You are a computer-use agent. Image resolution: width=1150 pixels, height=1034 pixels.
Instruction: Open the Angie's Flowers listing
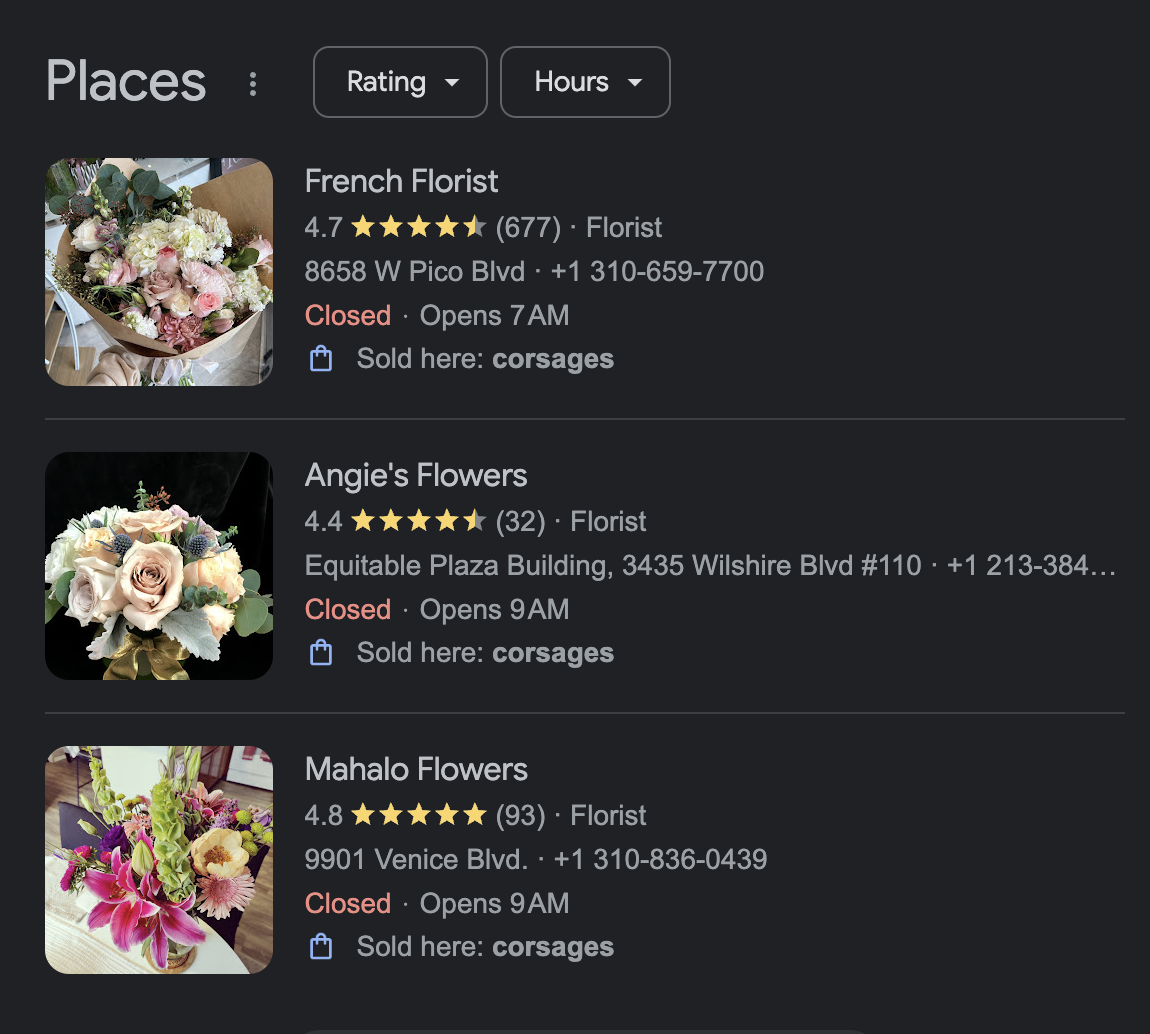pos(415,475)
